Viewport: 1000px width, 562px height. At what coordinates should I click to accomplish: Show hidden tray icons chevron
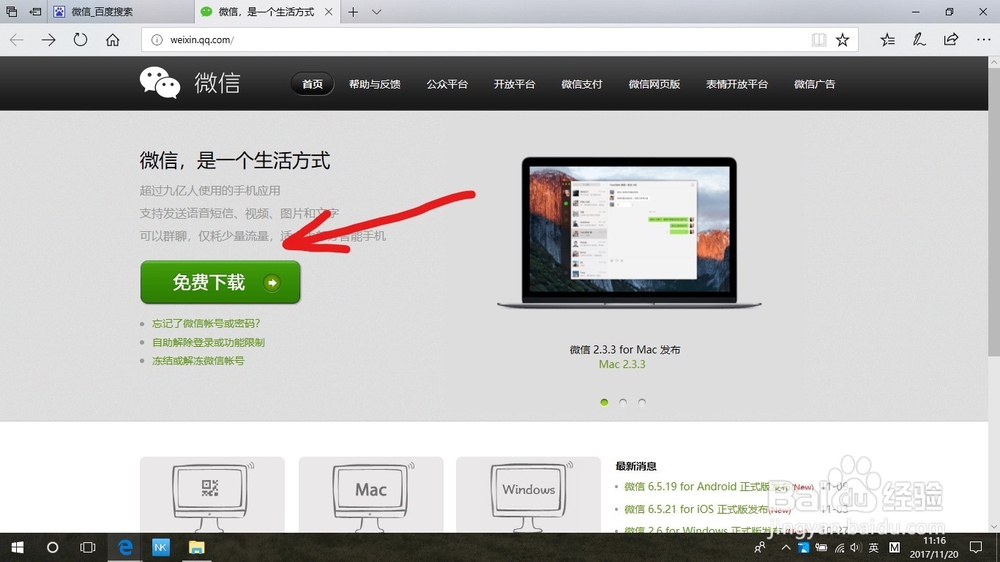pos(786,547)
